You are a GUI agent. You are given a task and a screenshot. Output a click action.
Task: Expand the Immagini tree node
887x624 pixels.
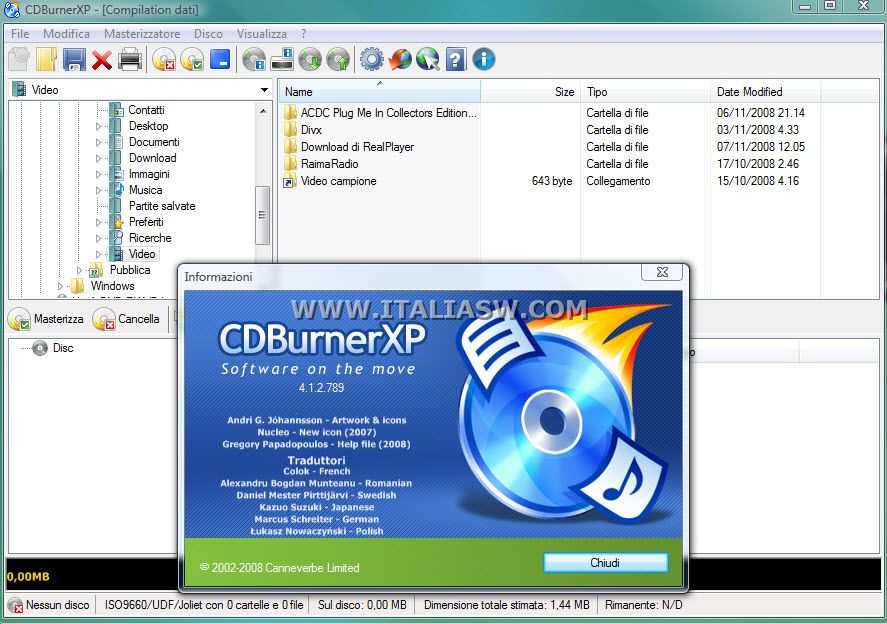[98, 174]
